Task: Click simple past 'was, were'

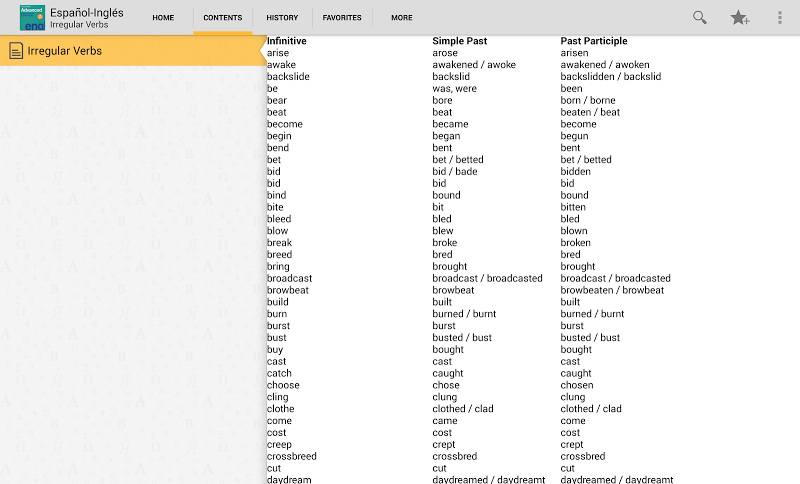Action: (x=455, y=89)
